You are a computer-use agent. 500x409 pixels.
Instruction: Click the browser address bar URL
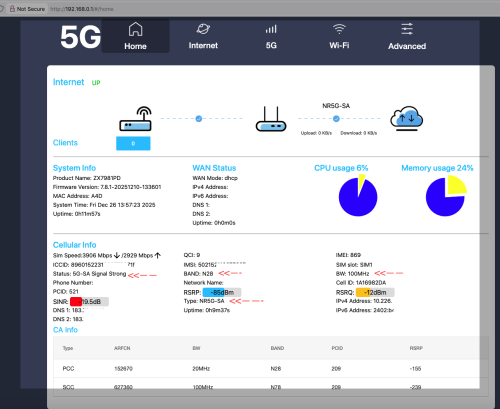coord(82,9)
